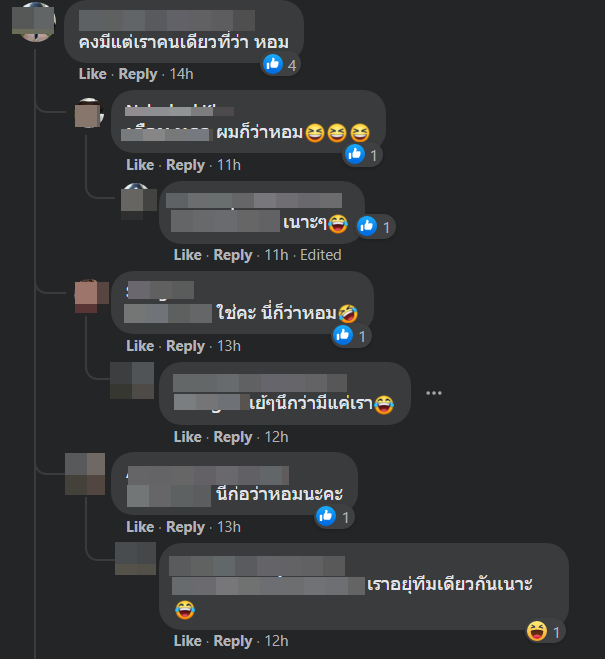The image size is (605, 659).
Task: Open the profile picture of the top commenter
Action: click(x=34, y=22)
